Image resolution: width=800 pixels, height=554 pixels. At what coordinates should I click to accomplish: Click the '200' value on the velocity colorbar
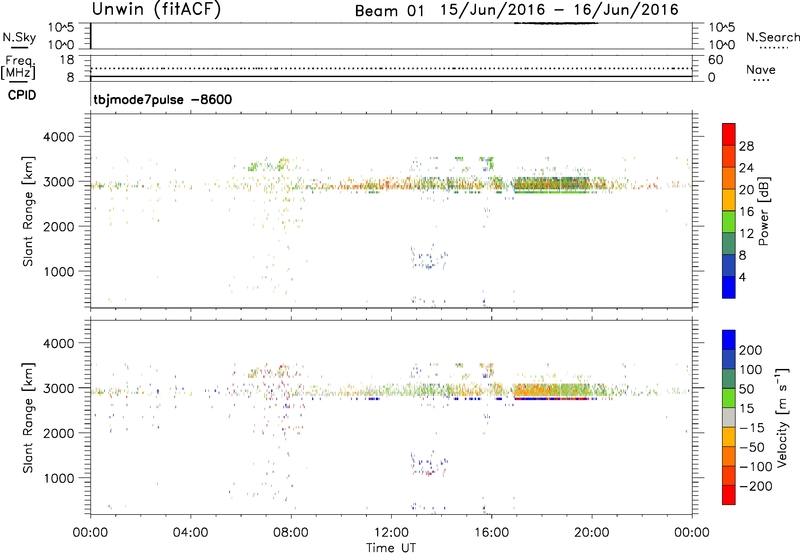[x=751, y=350]
